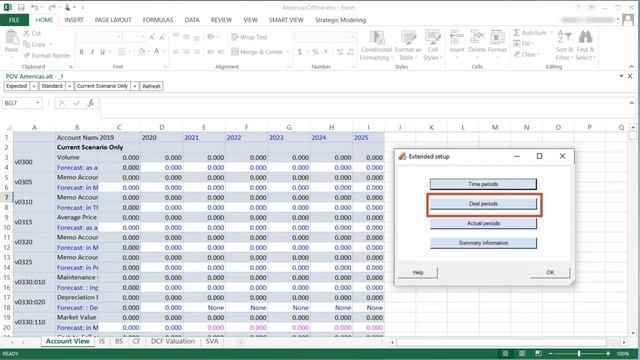Click Merge & Center
Viewport: 640px width, 360px height.
pyautogui.click(x=257, y=52)
